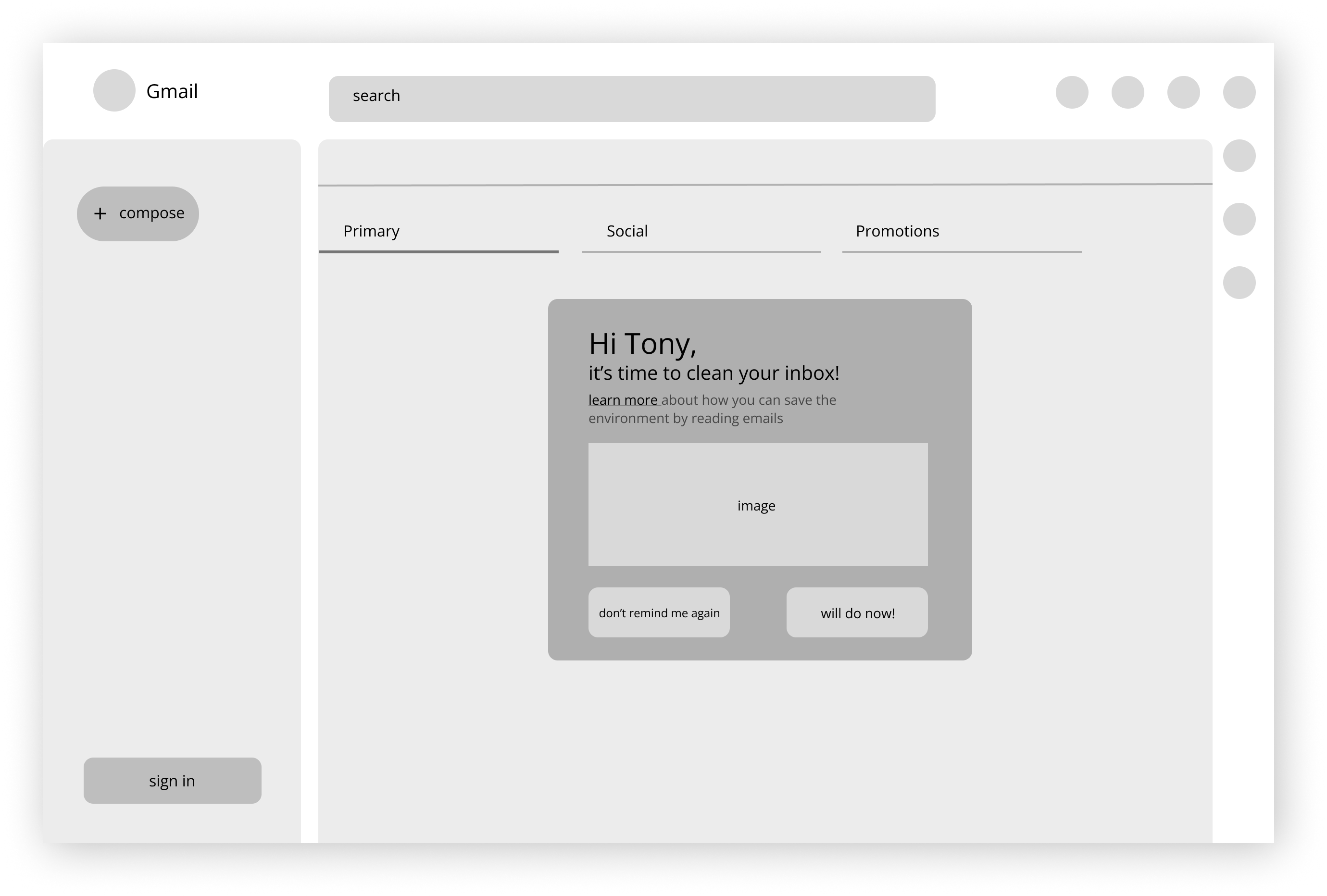Click the Gmail title text
The height and width of the screenshot is (896, 1327).
172,91
